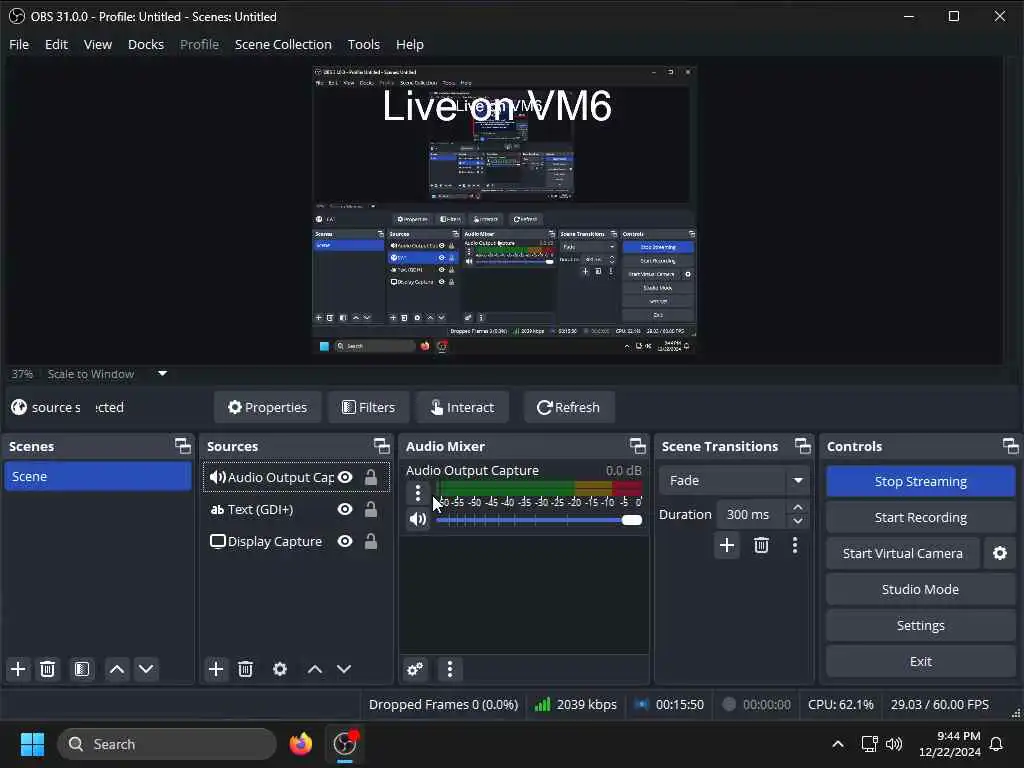Image resolution: width=1024 pixels, height=768 pixels.
Task: Open the Help menu
Action: [x=410, y=44]
